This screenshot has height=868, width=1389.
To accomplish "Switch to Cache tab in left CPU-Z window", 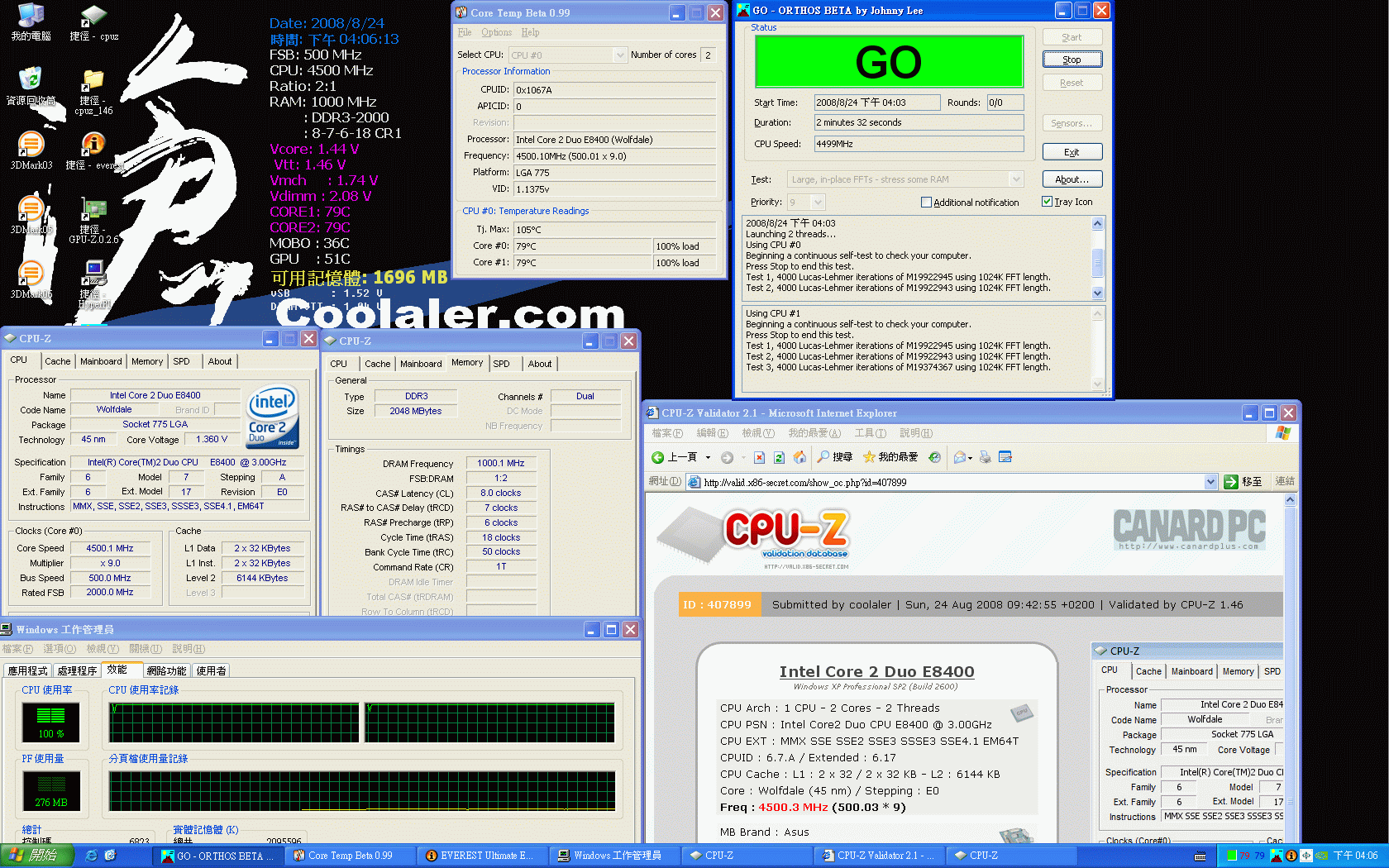I will 57,361.
